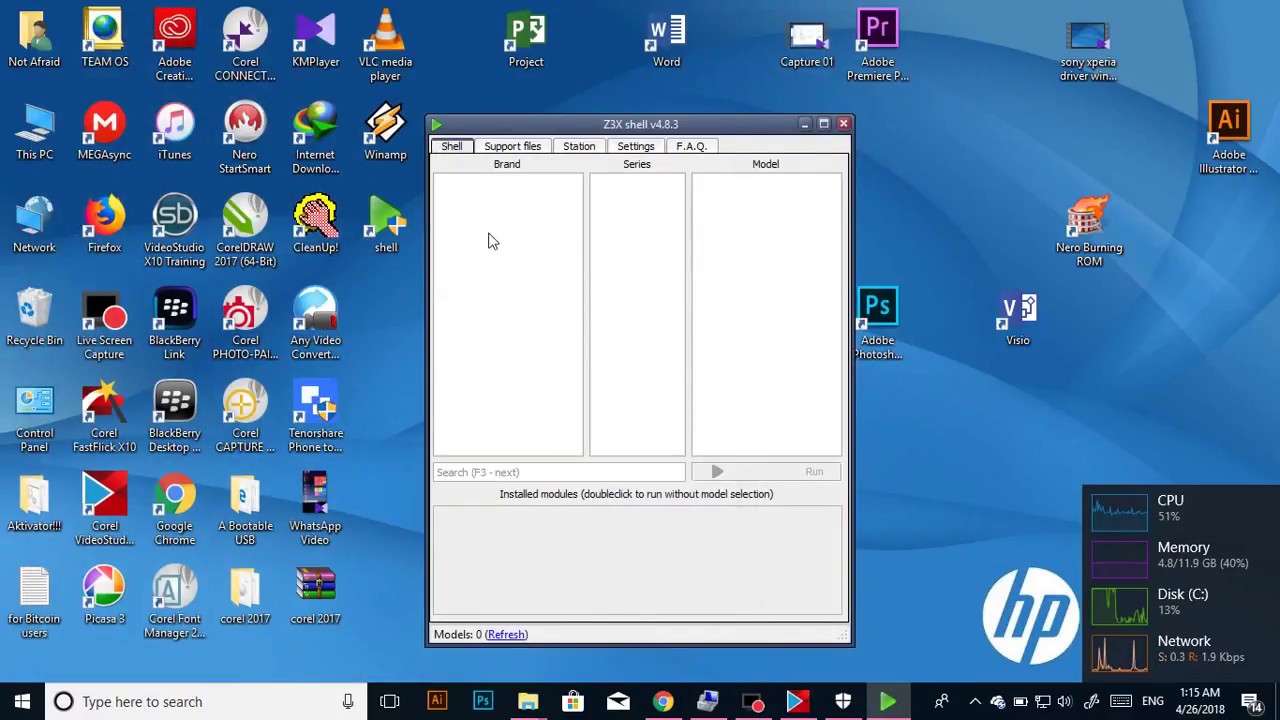The height and width of the screenshot is (720, 1280).
Task: Select the Winamp desktop icon
Action: [x=385, y=133]
